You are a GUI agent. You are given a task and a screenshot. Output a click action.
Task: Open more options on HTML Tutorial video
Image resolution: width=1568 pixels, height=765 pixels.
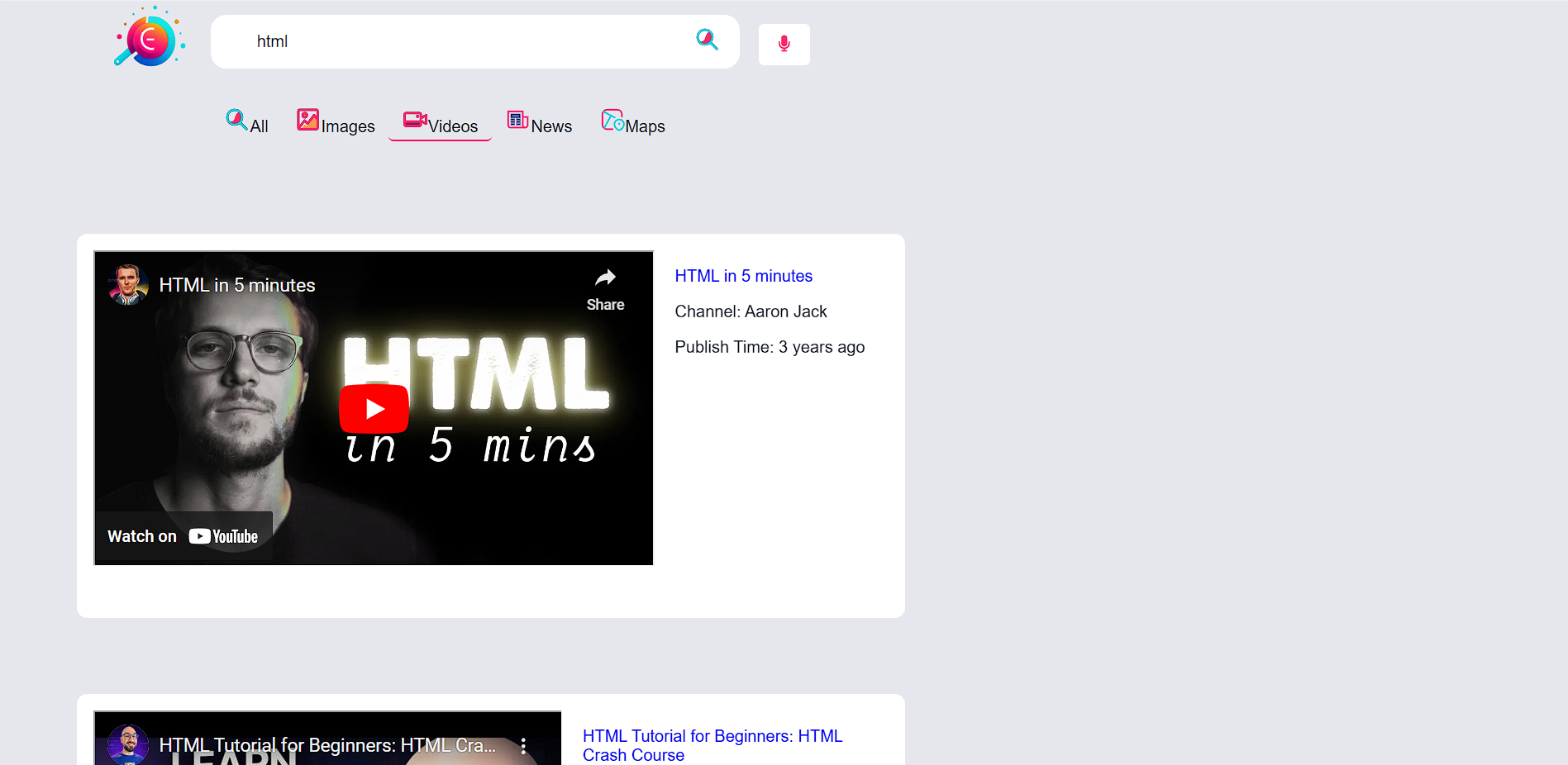[x=523, y=746]
